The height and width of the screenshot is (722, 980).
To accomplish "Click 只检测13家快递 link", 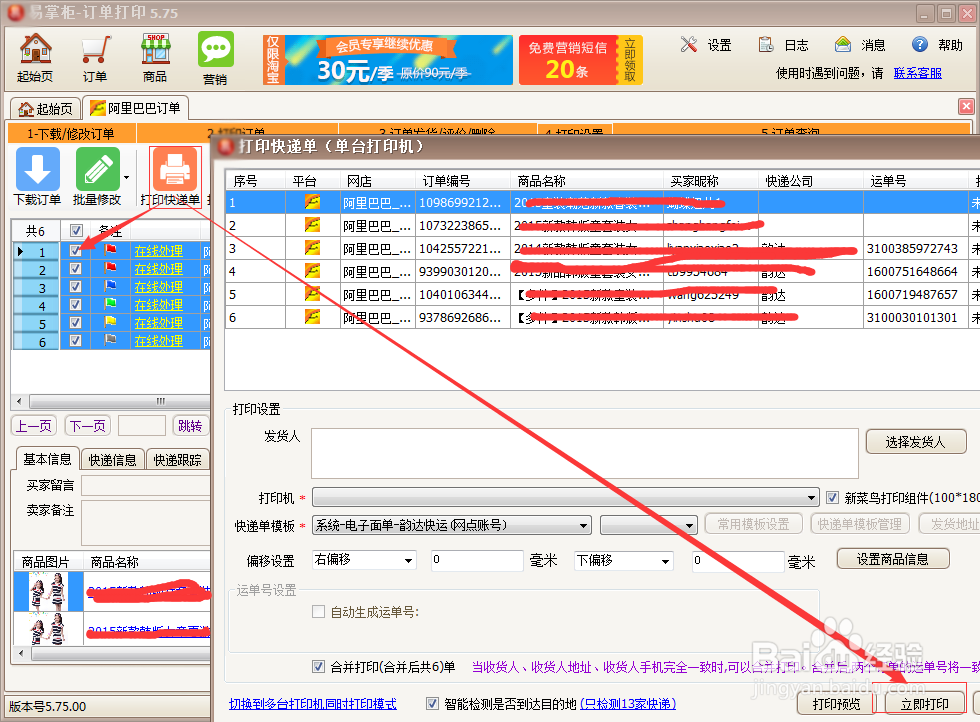I will 628,704.
